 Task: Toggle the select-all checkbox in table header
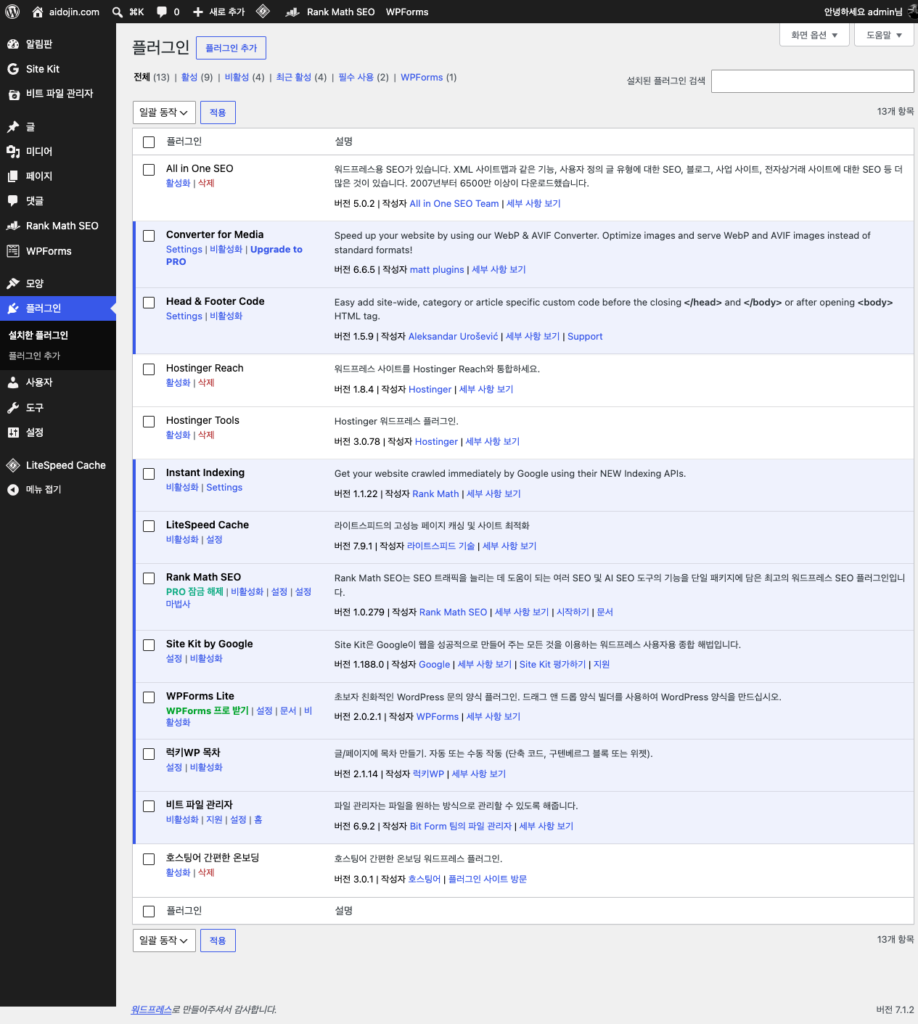(149, 142)
